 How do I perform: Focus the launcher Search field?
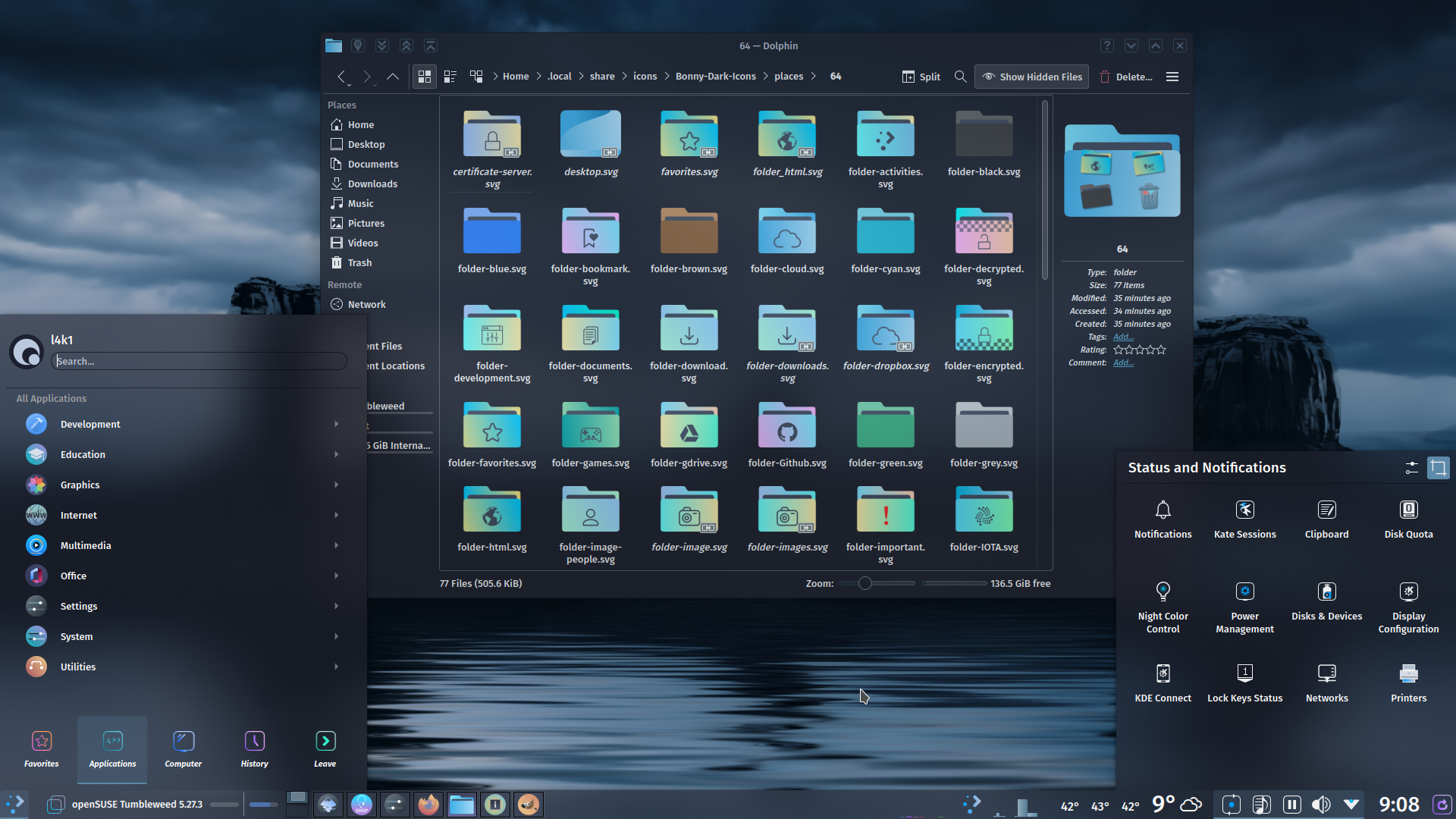coord(199,361)
